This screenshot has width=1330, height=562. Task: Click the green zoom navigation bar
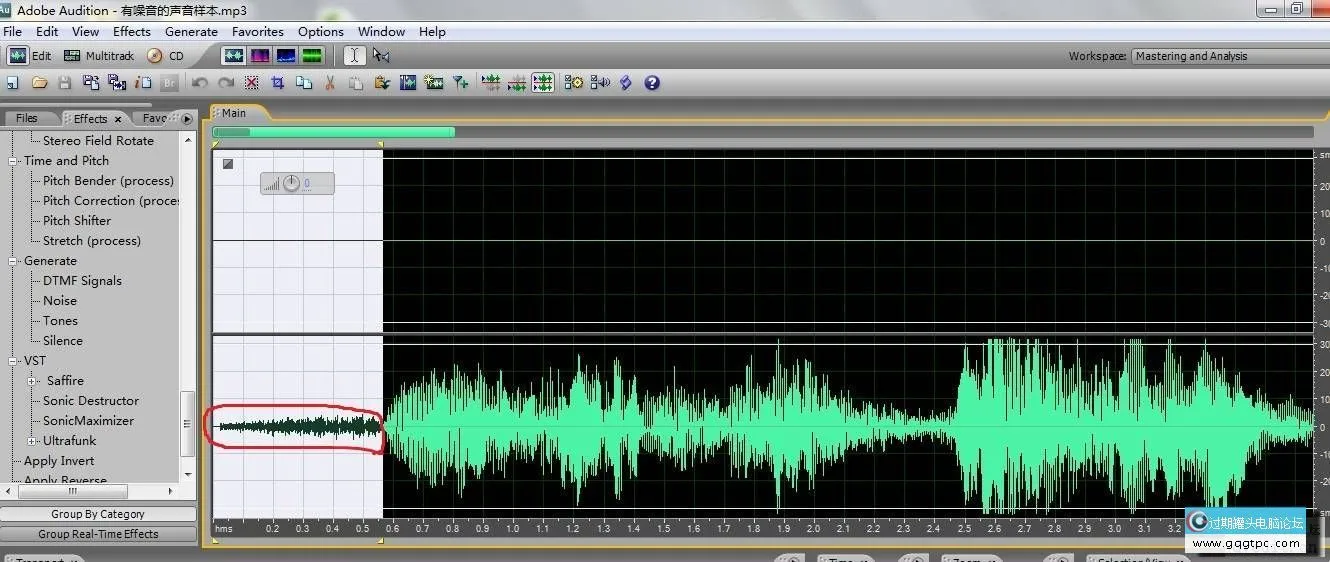(x=334, y=132)
